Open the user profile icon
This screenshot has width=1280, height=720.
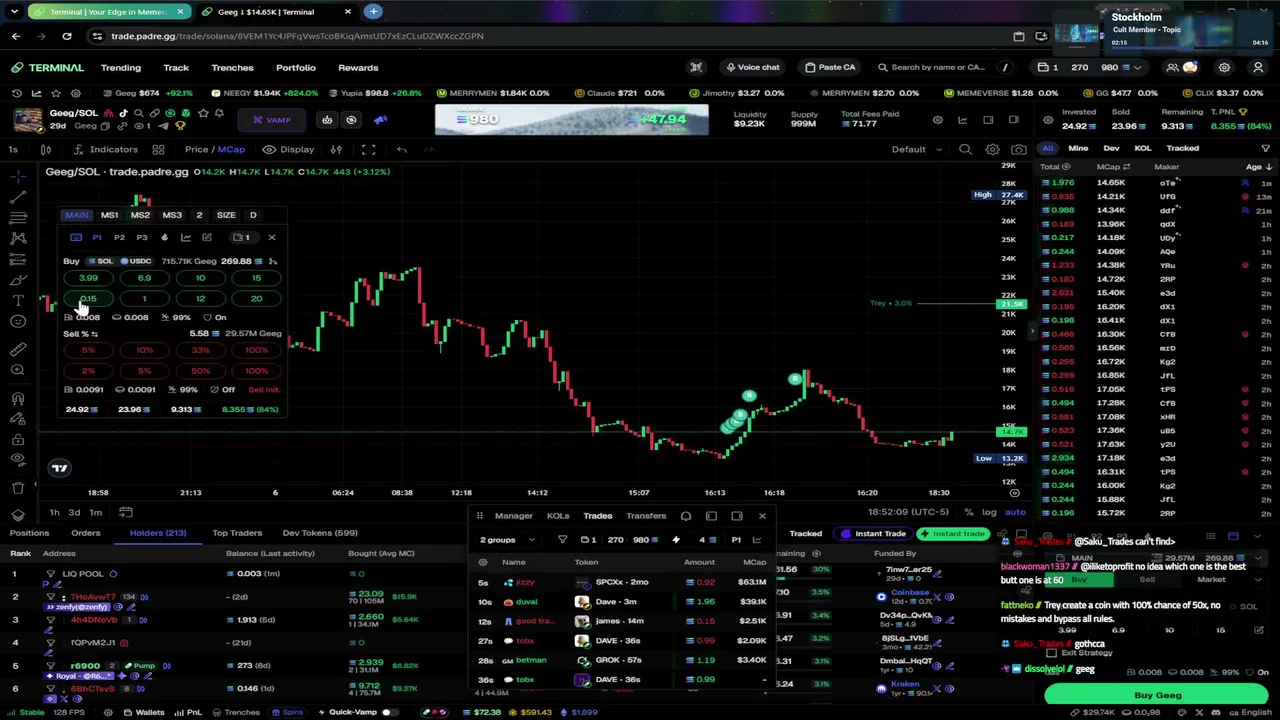(1258, 68)
